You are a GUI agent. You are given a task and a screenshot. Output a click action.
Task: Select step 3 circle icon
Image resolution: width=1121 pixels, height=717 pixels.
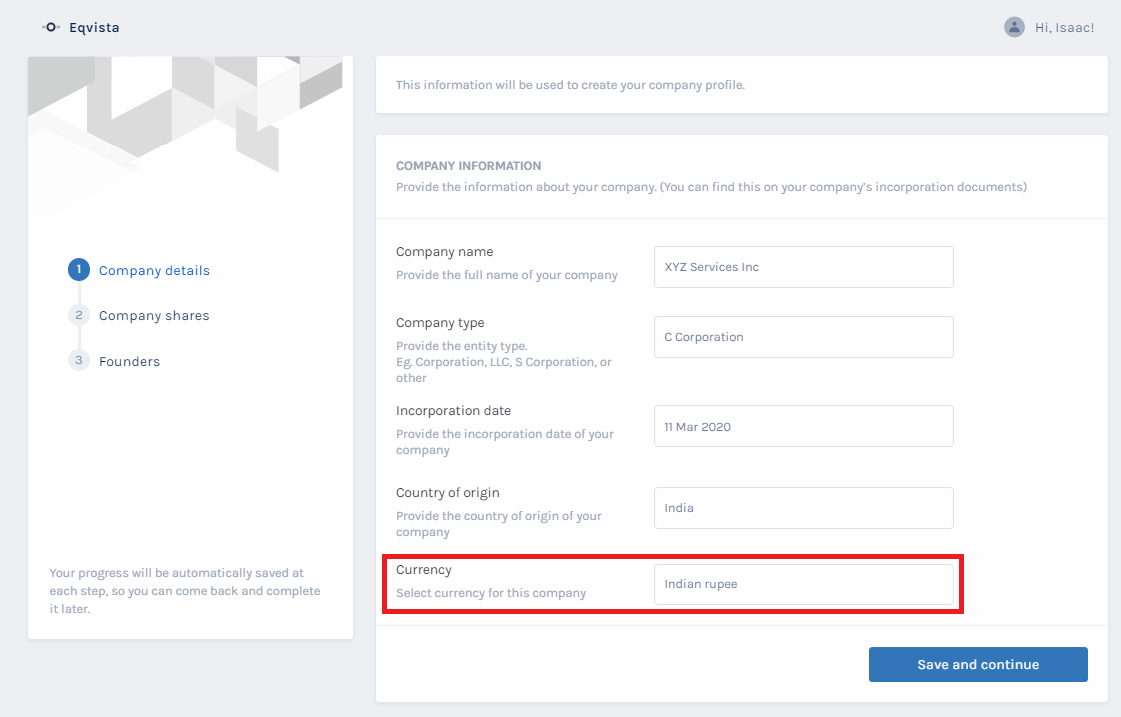[79, 360]
